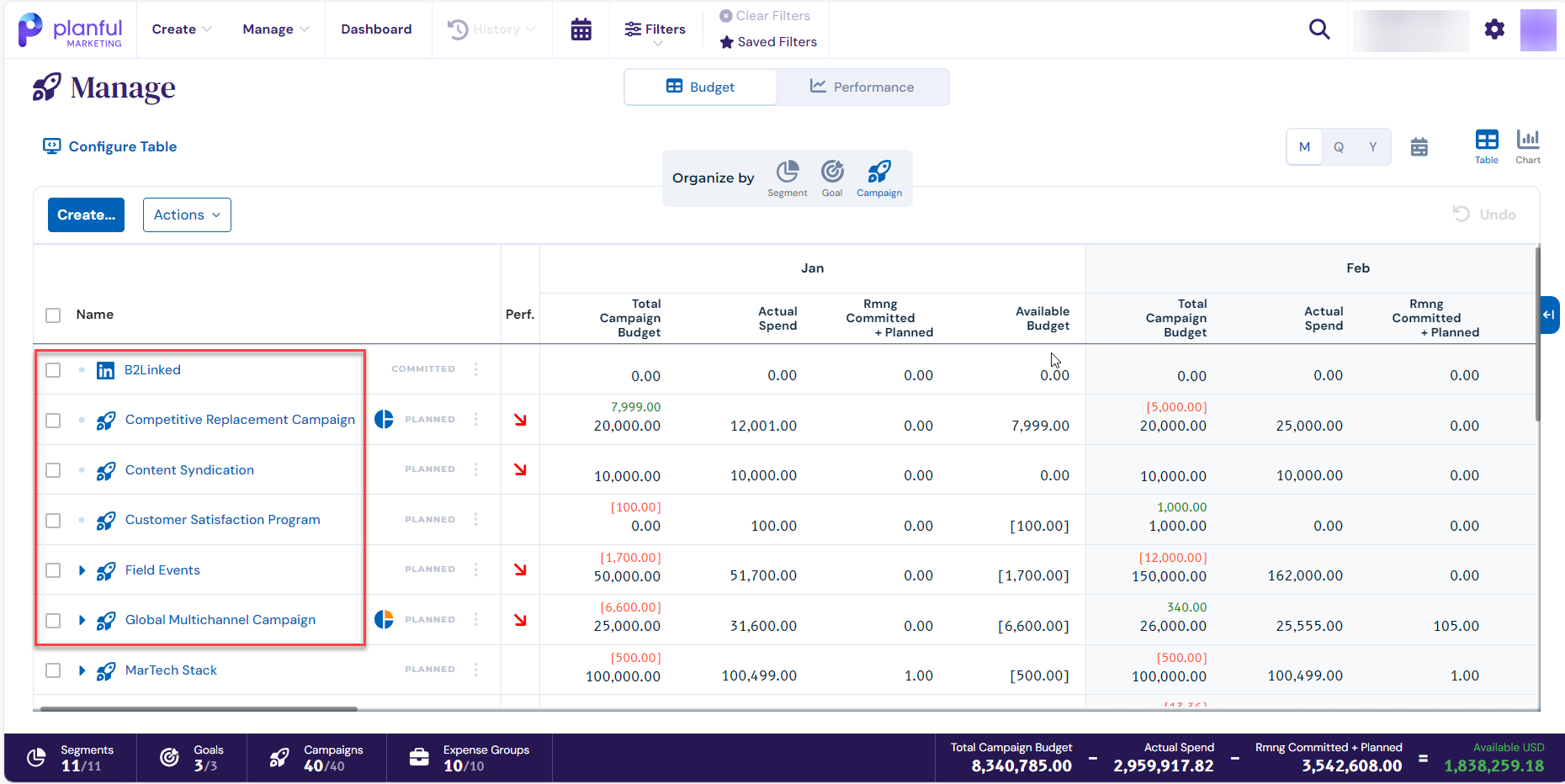Check the Field Events checkbox
Screen dimensions: 1565x784
(x=53, y=570)
